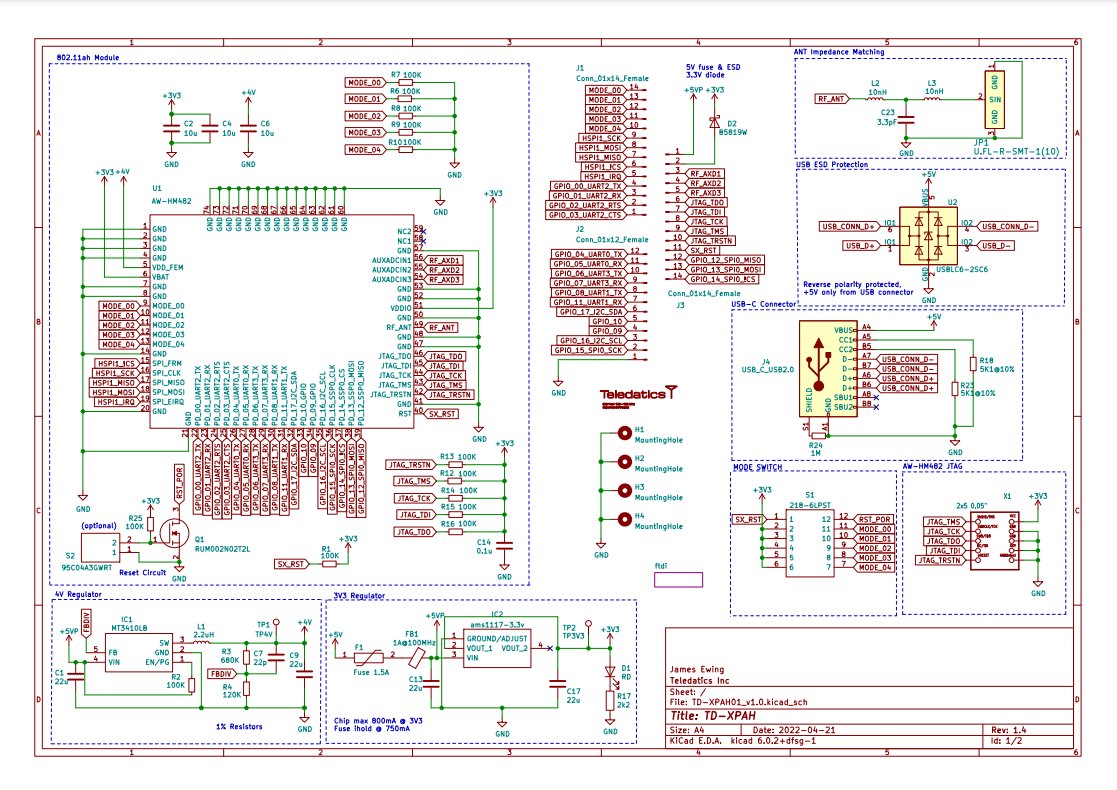Click the GPIO_17_I2C_SDA label on connector J2
This screenshot has height=790, width=1117.
point(591,311)
